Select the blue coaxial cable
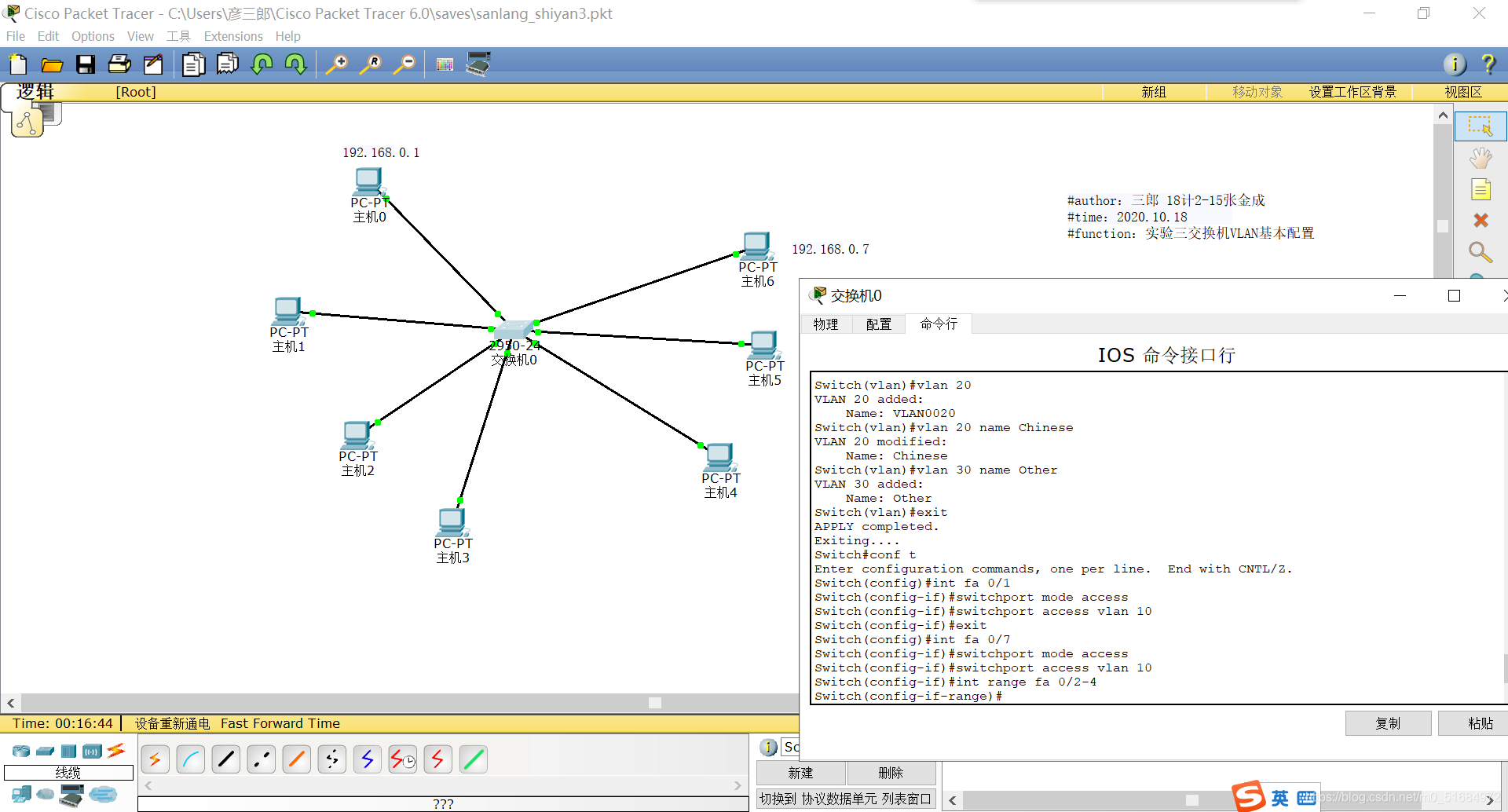 click(368, 759)
